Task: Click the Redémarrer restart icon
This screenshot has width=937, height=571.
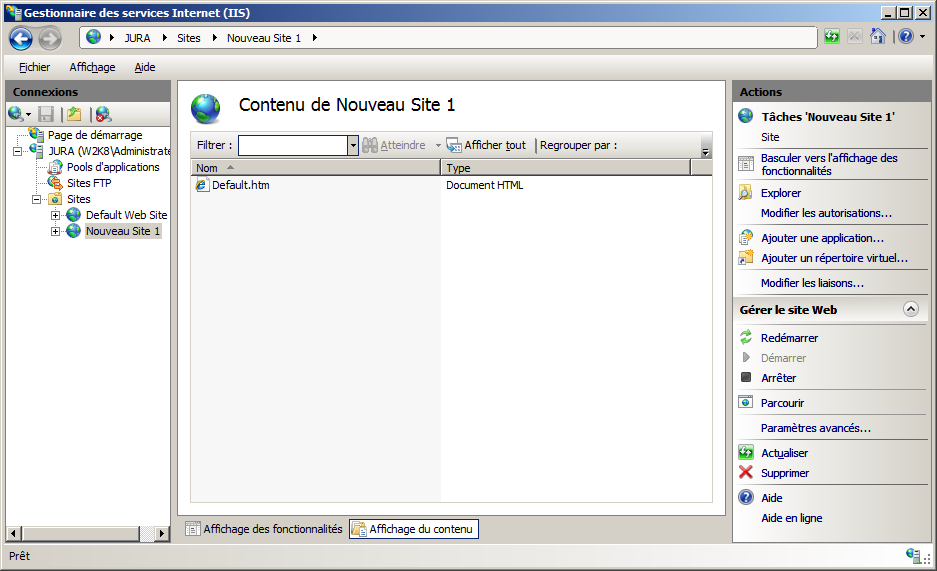Action: 746,338
